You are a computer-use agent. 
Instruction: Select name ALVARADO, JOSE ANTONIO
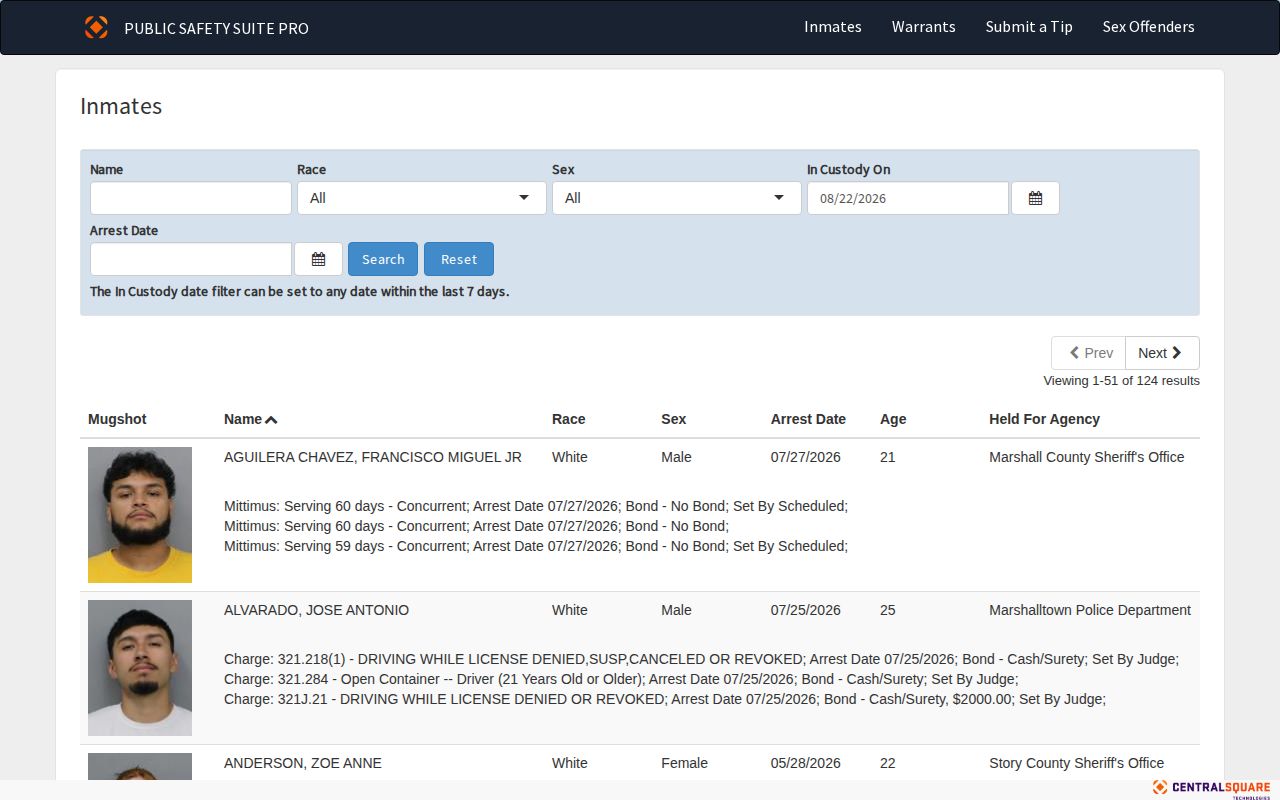pos(316,610)
